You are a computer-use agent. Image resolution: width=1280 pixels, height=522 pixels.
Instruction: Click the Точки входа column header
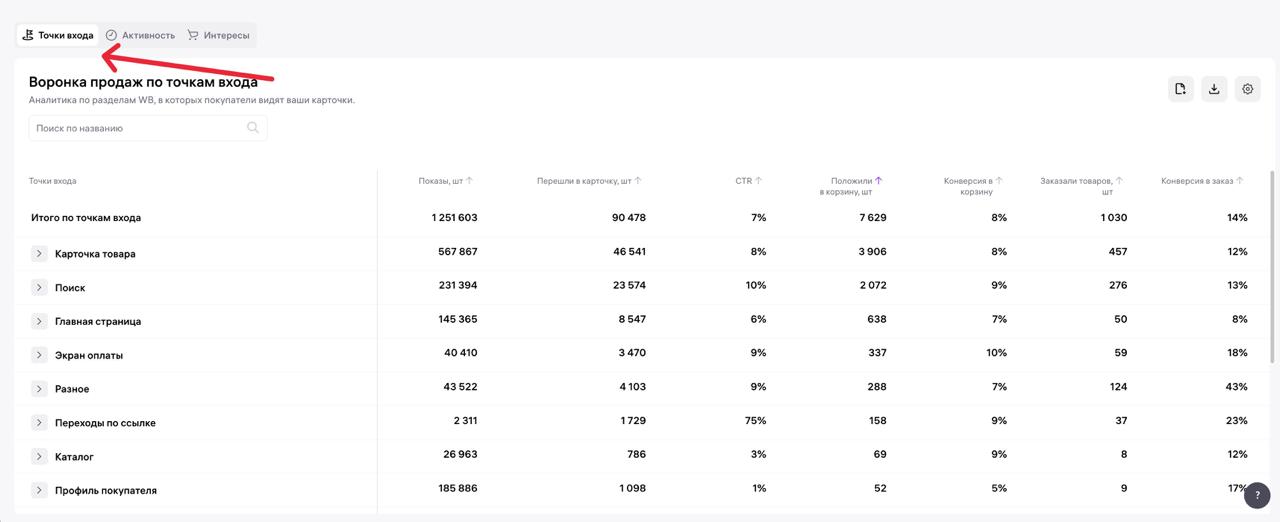[53, 181]
